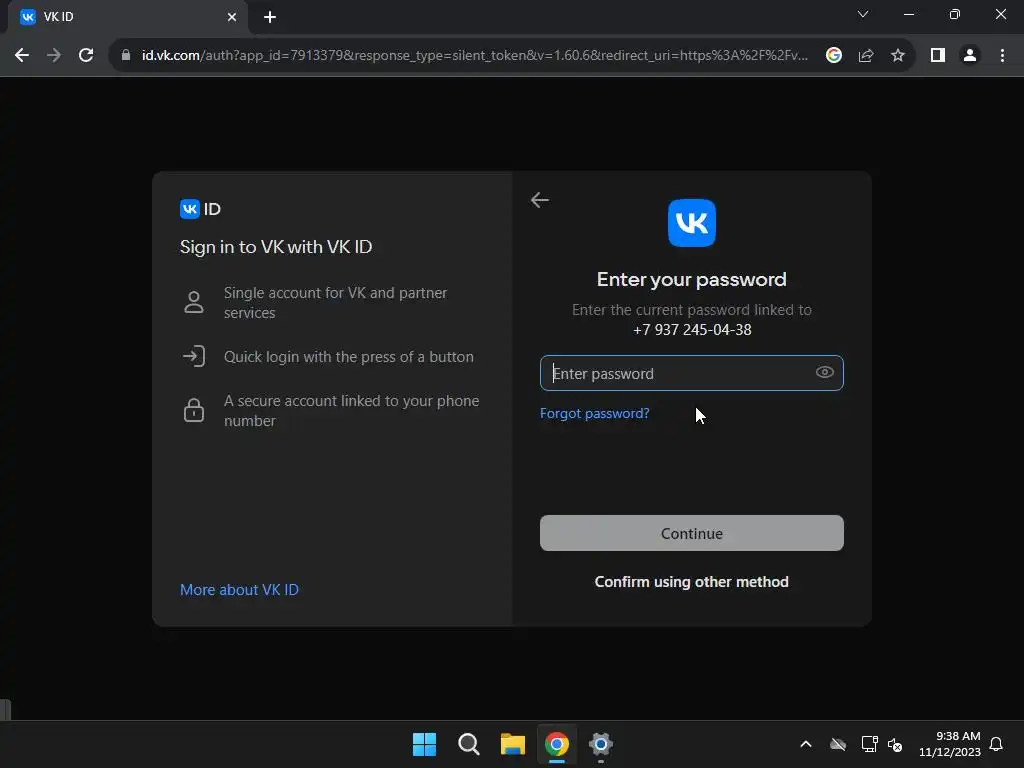The height and width of the screenshot is (768, 1024).
Task: Open a new browser tab
Action: (x=270, y=17)
